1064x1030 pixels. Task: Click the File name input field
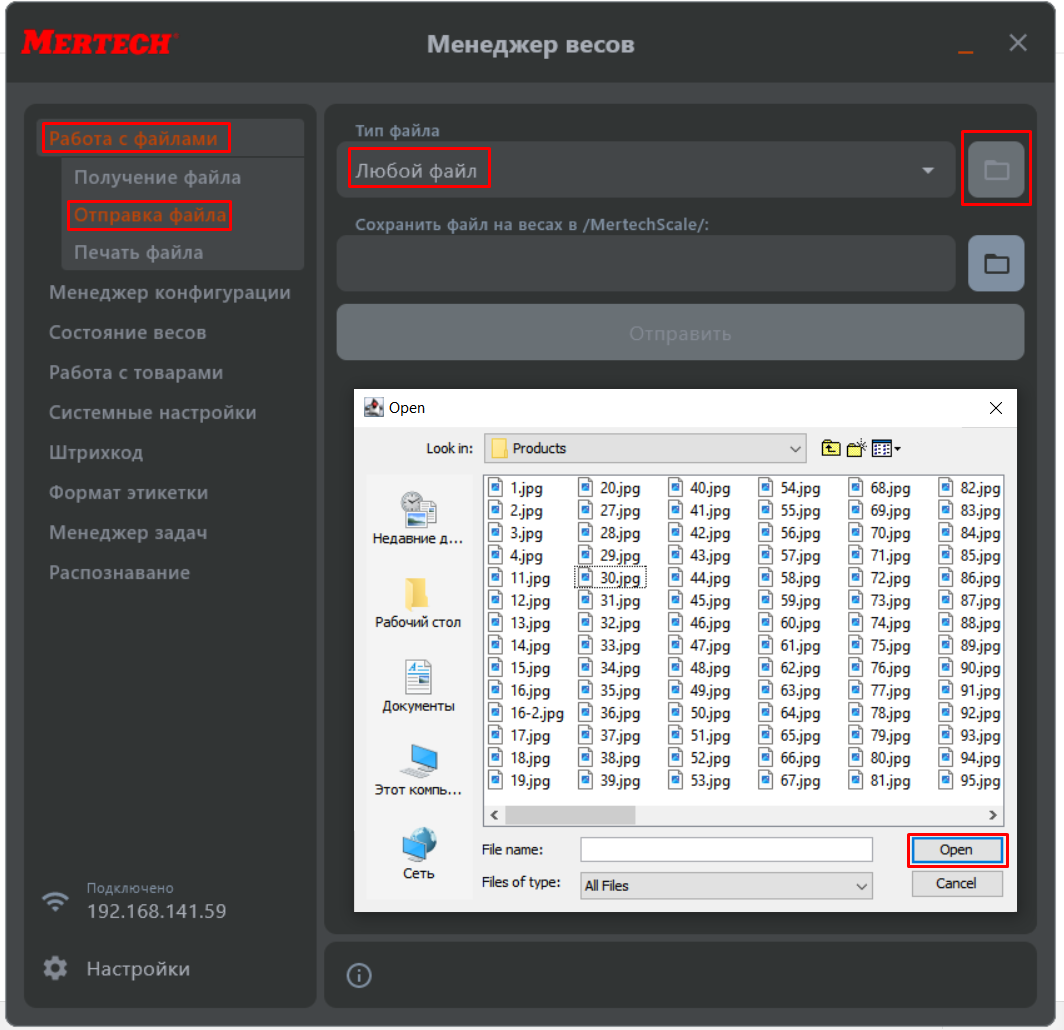[x=726, y=850]
